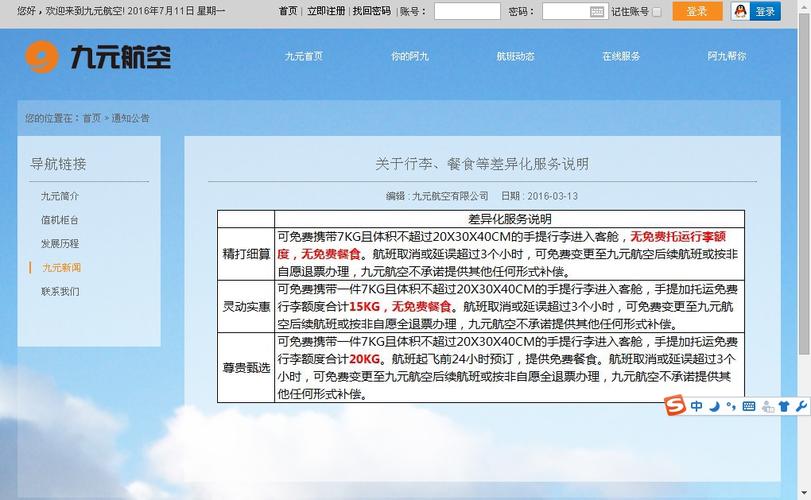Click breadcrumb 通知公告 link
This screenshot has height=500, width=811.
pyautogui.click(x=130, y=118)
